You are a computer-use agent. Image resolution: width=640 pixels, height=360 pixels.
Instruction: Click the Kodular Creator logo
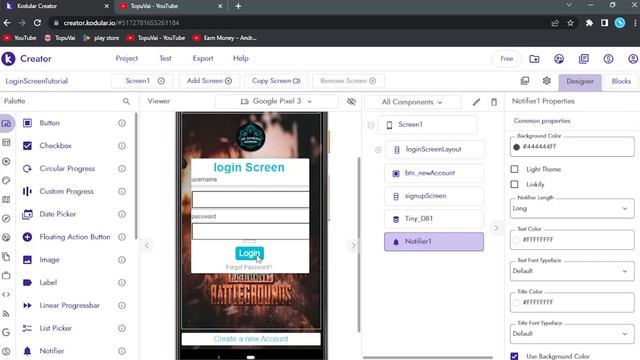[8, 59]
